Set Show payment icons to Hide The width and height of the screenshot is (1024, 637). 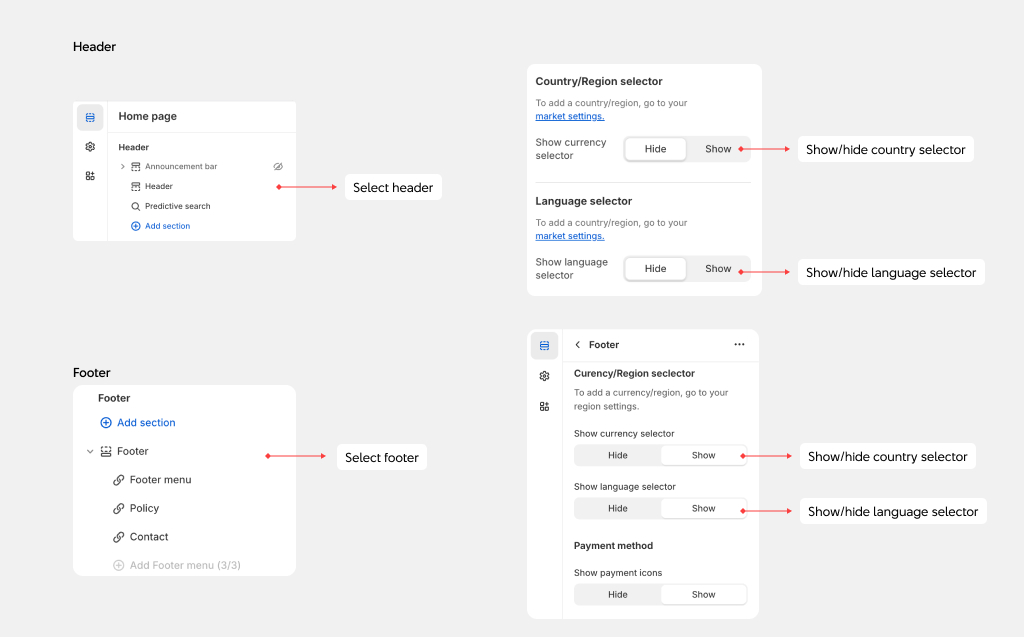(618, 594)
